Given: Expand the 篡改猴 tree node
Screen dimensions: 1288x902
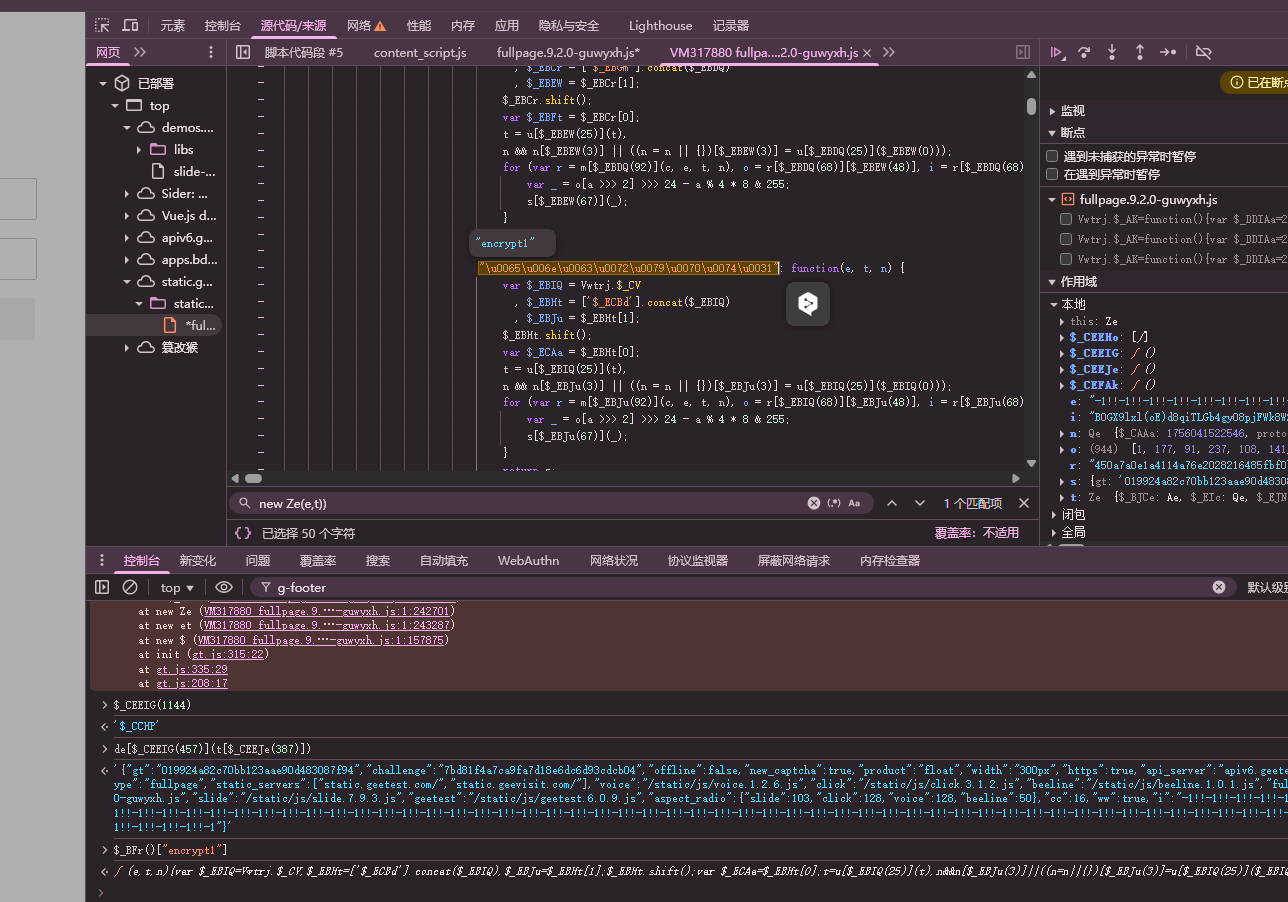Looking at the screenshot, I should (x=127, y=347).
